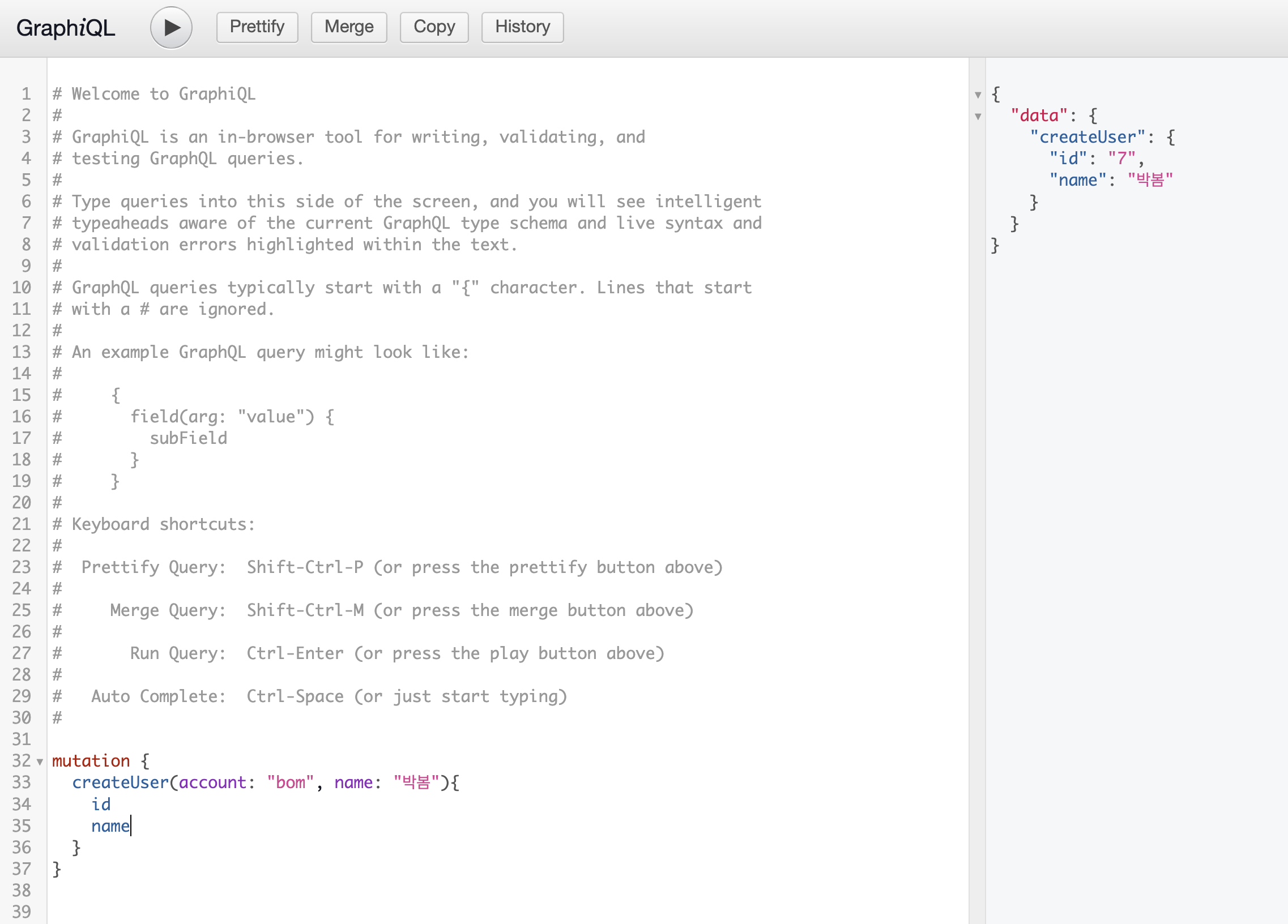Click the "An example GraphQL query" comment
The width and height of the screenshot is (1288, 924).
click(261, 352)
